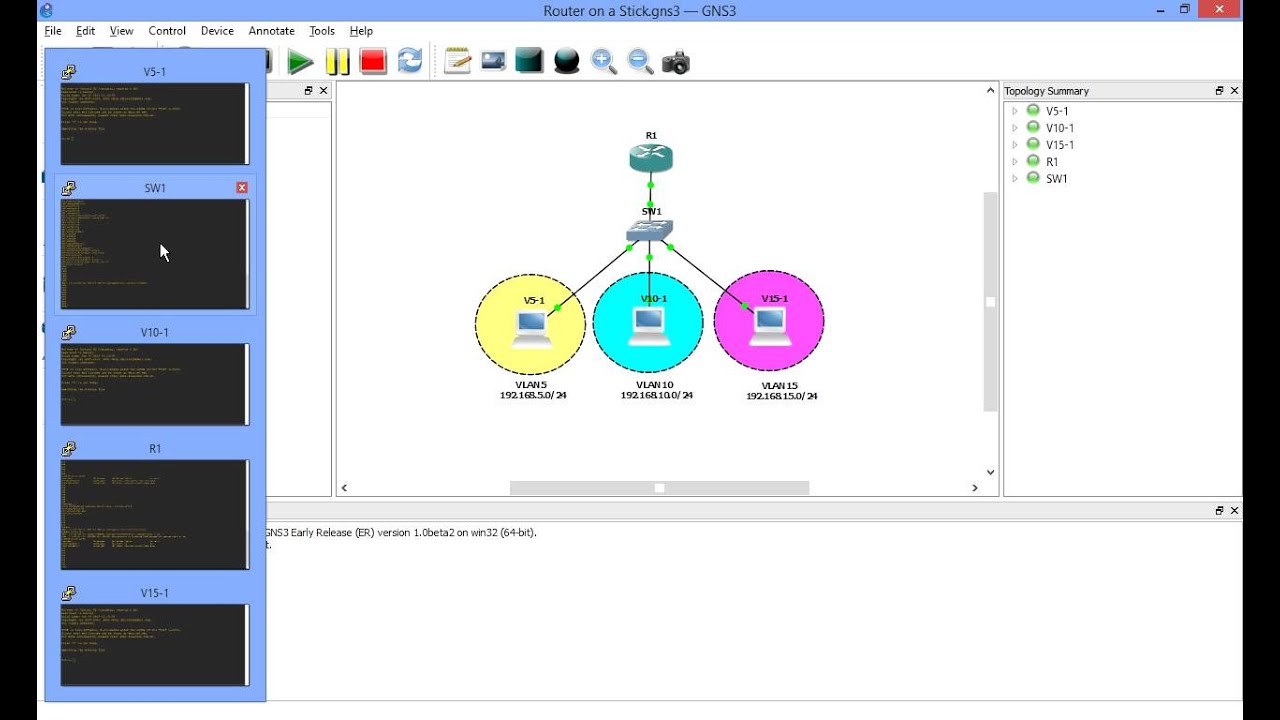Click the green status icon next to V15-1
The width and height of the screenshot is (1280, 720).
pos(1033,144)
